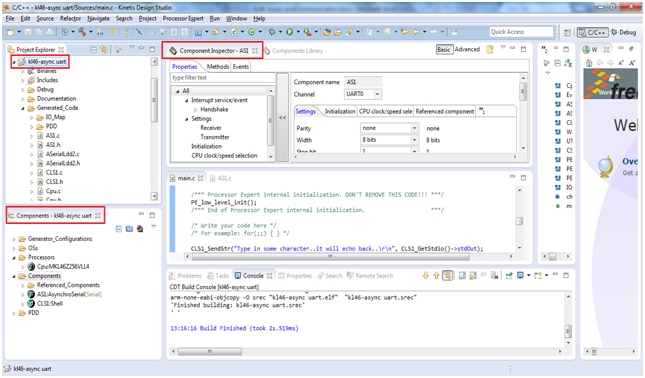Click Link with Editor in Project Explorer
The width and height of the screenshot is (645, 378).
[104, 49]
